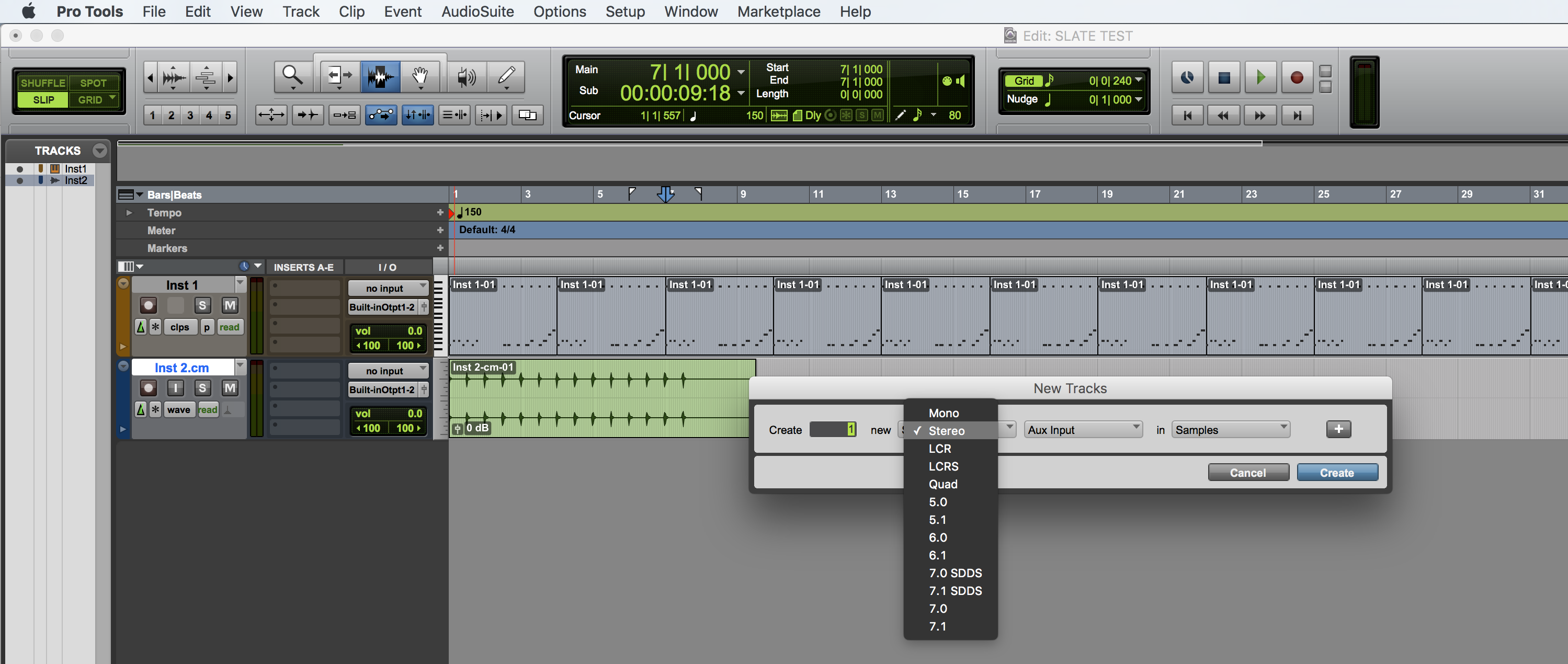Image resolution: width=1568 pixels, height=664 pixels.
Task: Click the Cancel button in New Tracks
Action: coord(1248,473)
